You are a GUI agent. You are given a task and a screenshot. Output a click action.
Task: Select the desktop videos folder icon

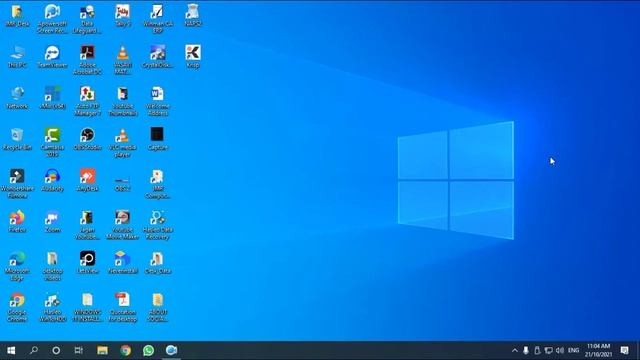pos(52,266)
